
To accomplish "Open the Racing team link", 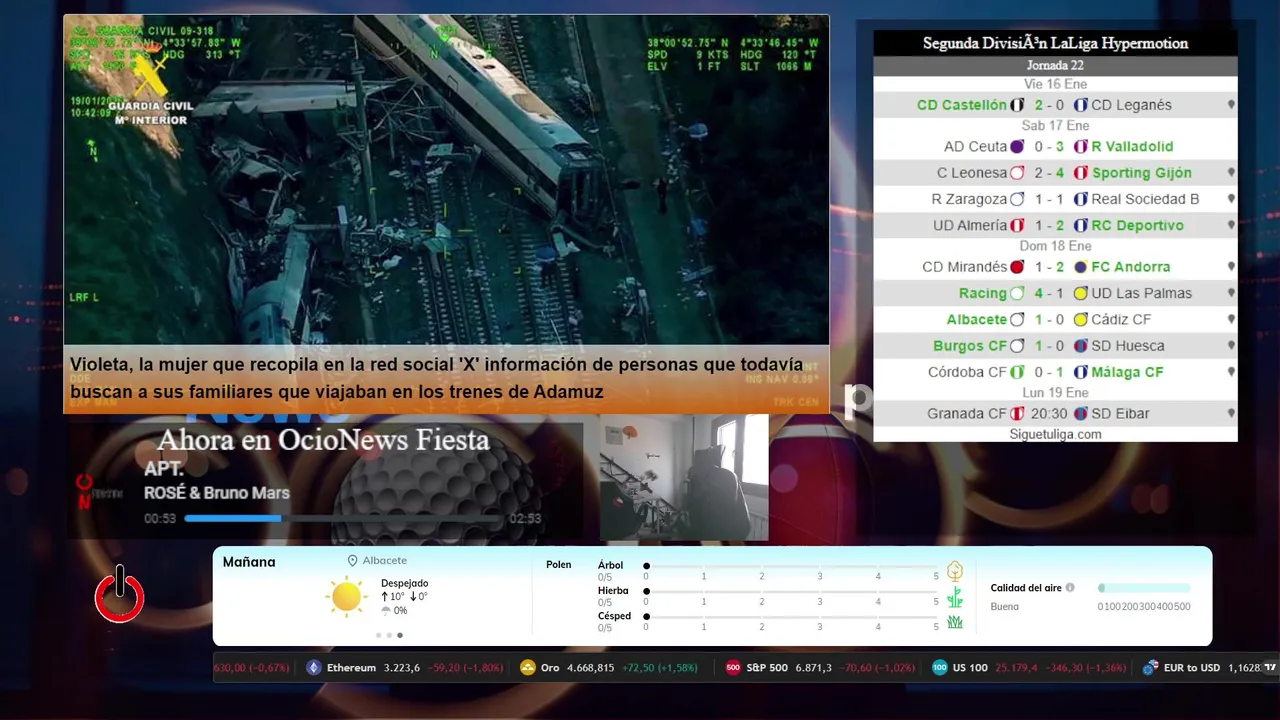I will pos(982,293).
